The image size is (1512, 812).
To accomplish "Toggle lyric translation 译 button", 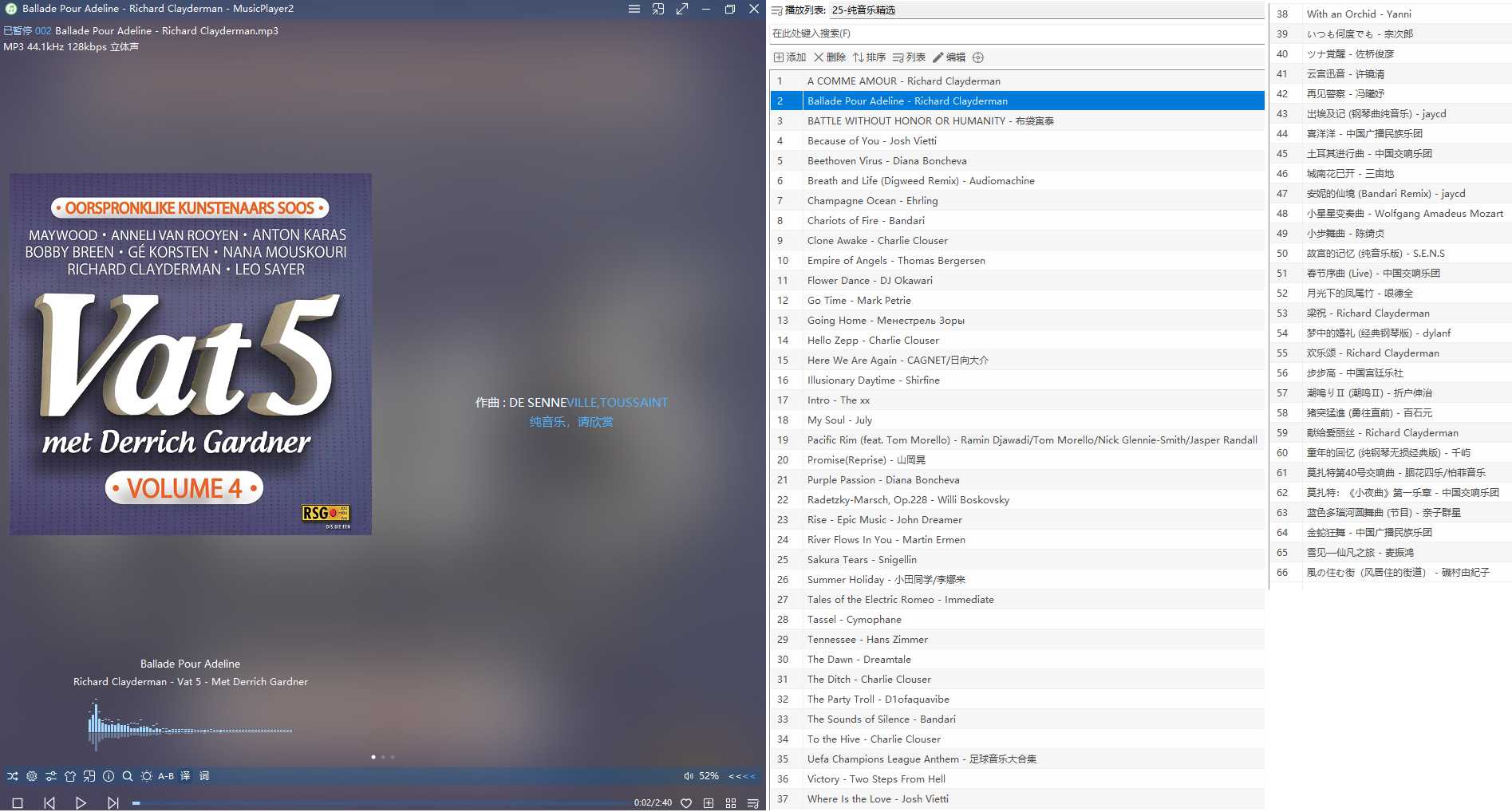I will click(x=185, y=776).
